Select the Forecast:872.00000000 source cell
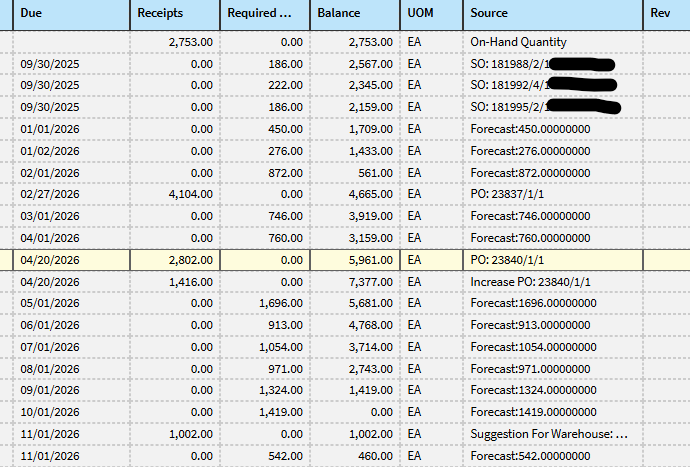This screenshot has width=690, height=475. pos(553,173)
